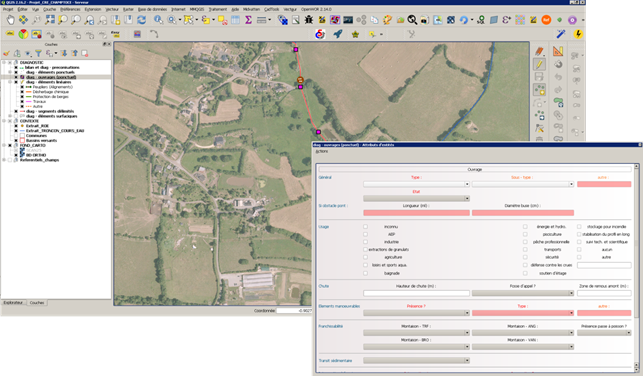Viewport: 643px width, 376px height.
Task: Open the Vecteur menu
Action: click(x=112, y=9)
